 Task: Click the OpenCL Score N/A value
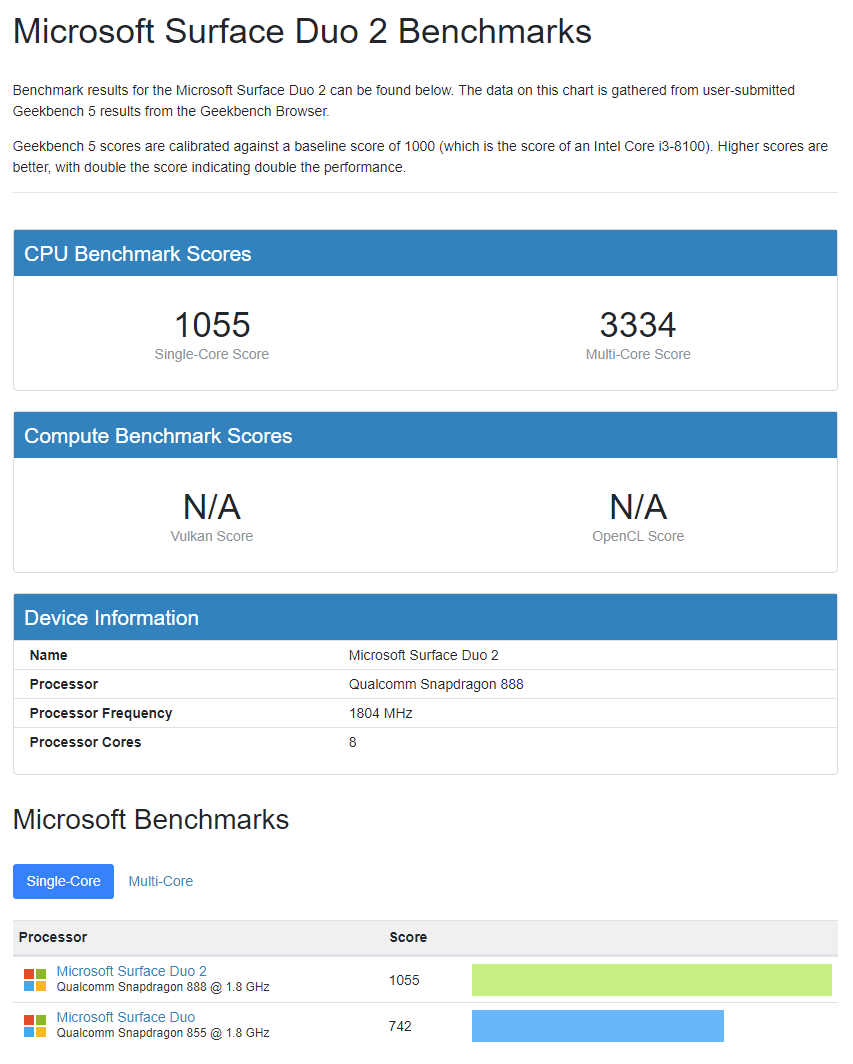(638, 506)
